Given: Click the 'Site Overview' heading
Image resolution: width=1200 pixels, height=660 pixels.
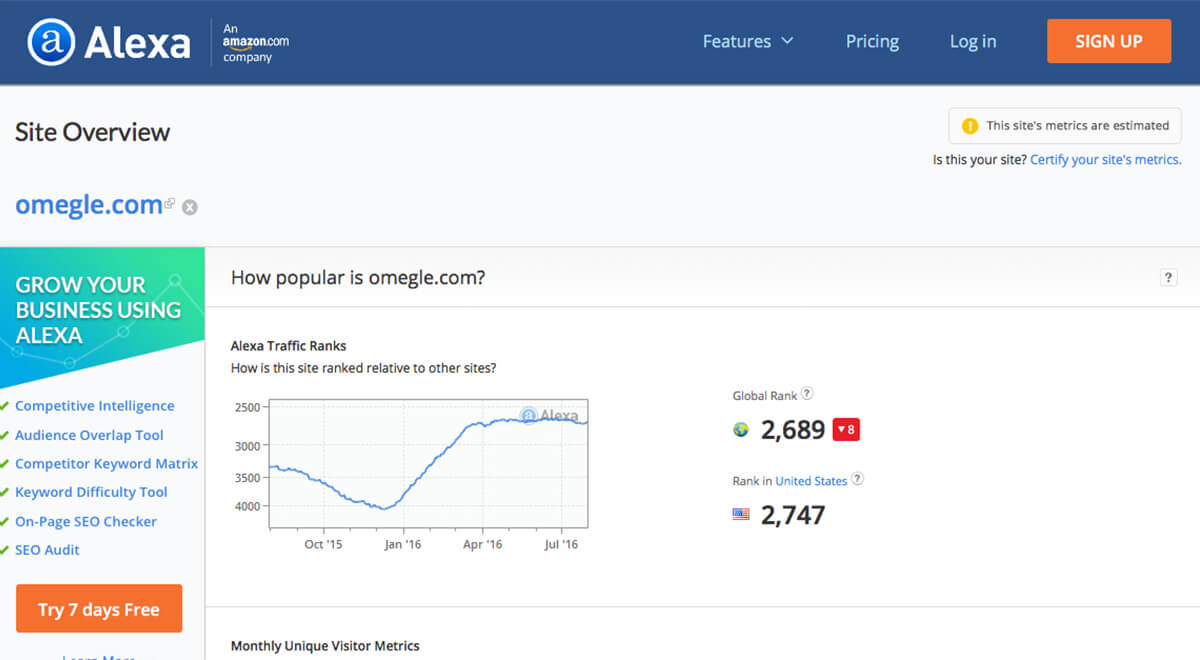Looking at the screenshot, I should [93, 132].
